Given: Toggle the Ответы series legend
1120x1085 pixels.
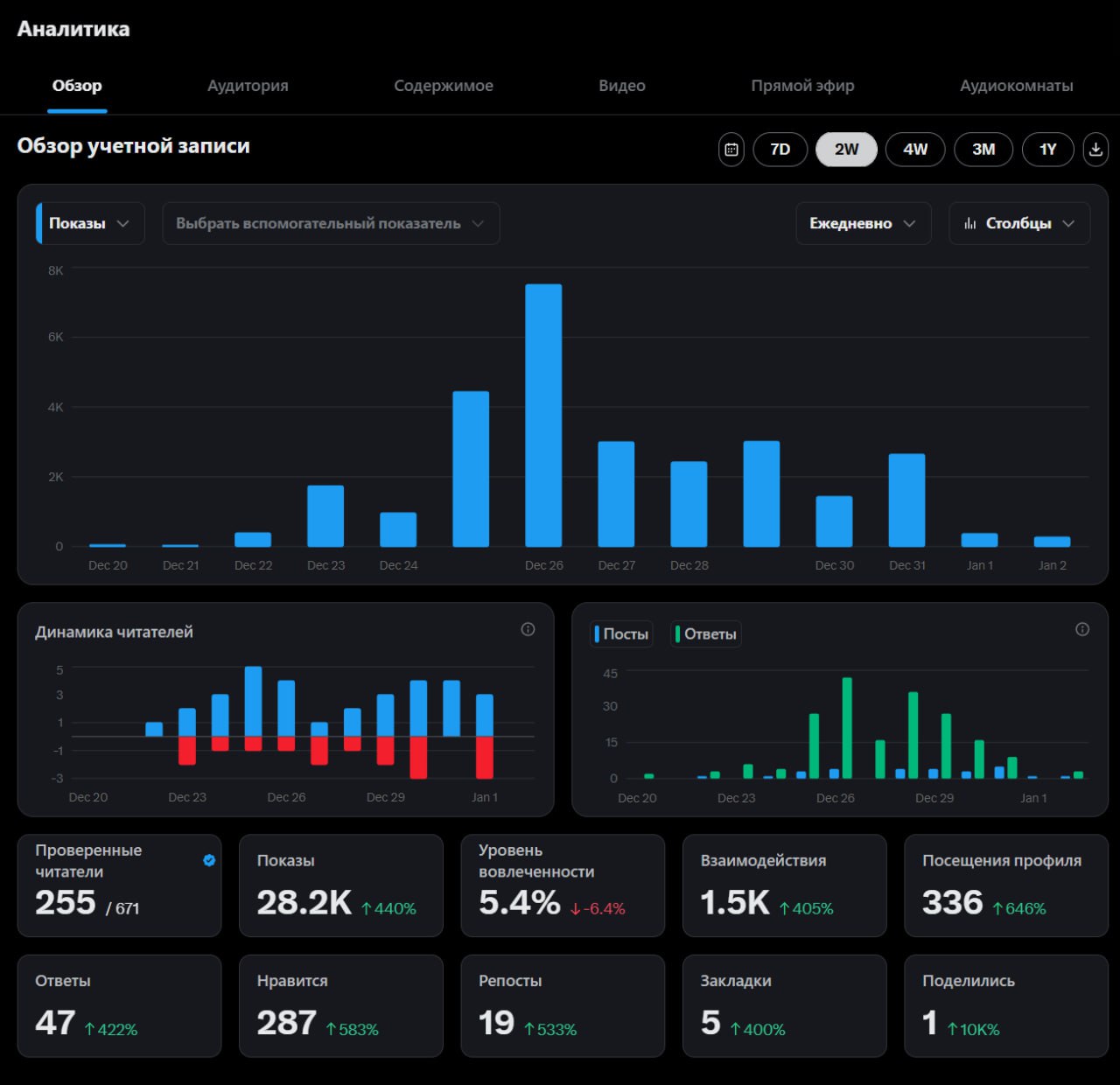Looking at the screenshot, I should [x=706, y=633].
